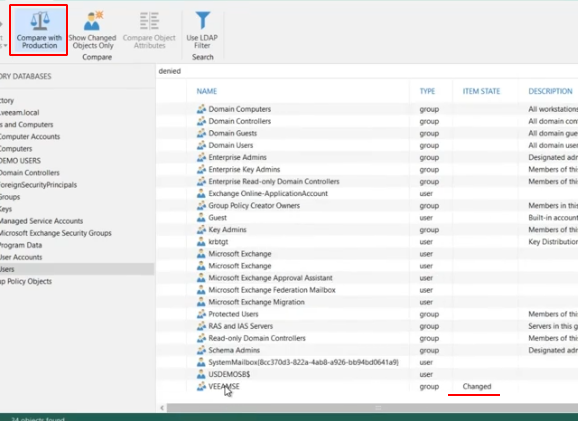Open Microsoft Exchange Security Groups node
This screenshot has height=421, width=578.
tap(55, 233)
